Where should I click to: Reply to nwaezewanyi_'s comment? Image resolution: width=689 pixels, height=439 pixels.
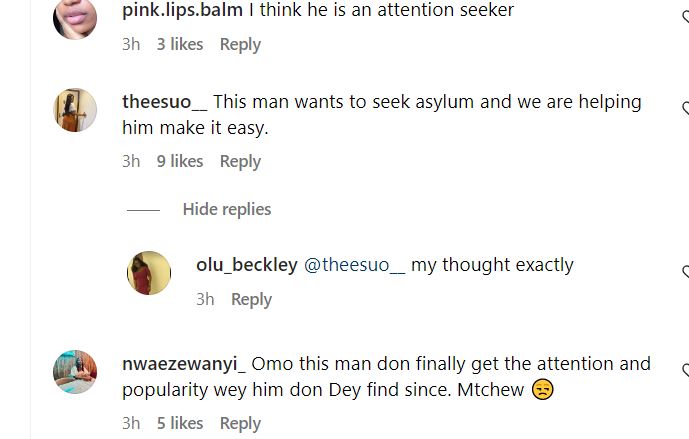tap(240, 423)
